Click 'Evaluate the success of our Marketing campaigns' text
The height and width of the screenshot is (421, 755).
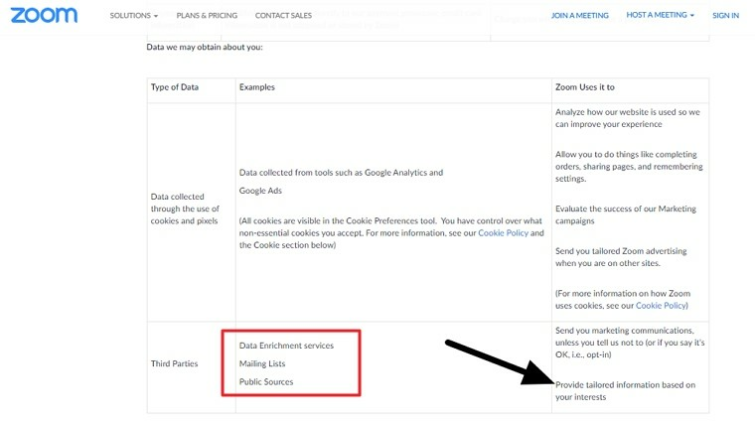pyautogui.click(x=625, y=215)
